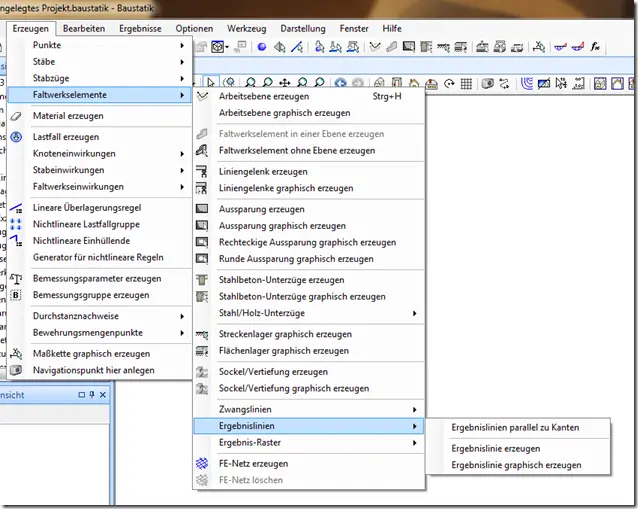Click the Maßkette dimension icon in top toolbar
638x509 pixels.
539,47
